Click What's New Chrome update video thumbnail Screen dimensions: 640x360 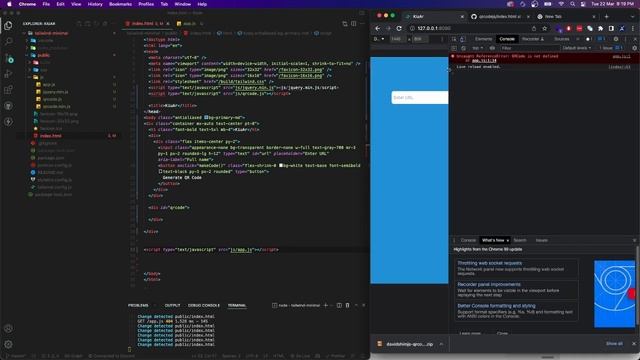tap(615, 294)
